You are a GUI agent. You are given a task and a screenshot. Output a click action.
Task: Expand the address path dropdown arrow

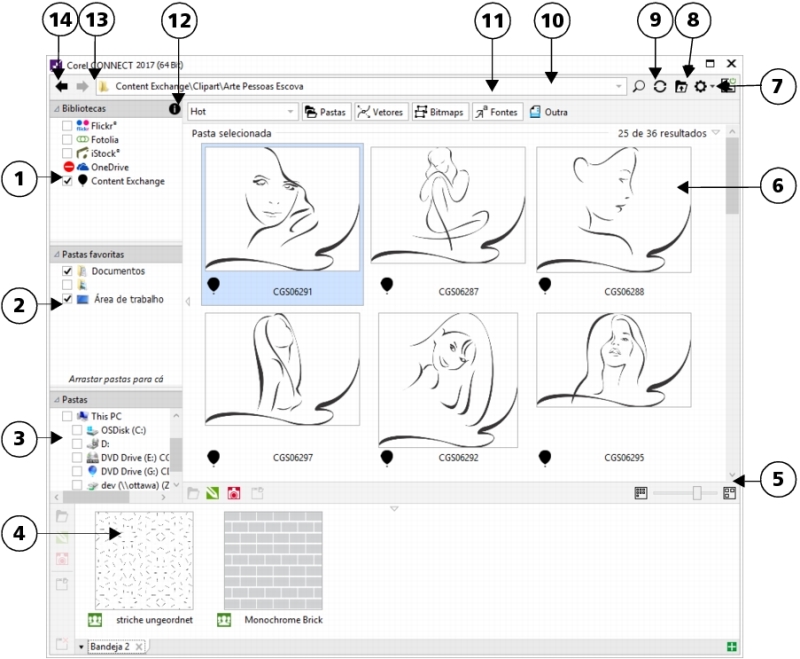click(x=620, y=87)
